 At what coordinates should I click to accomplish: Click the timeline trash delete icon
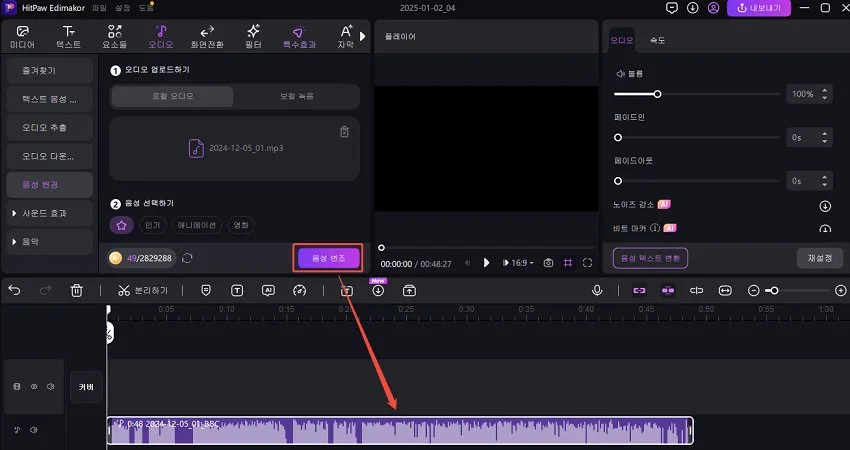pyautogui.click(x=77, y=290)
